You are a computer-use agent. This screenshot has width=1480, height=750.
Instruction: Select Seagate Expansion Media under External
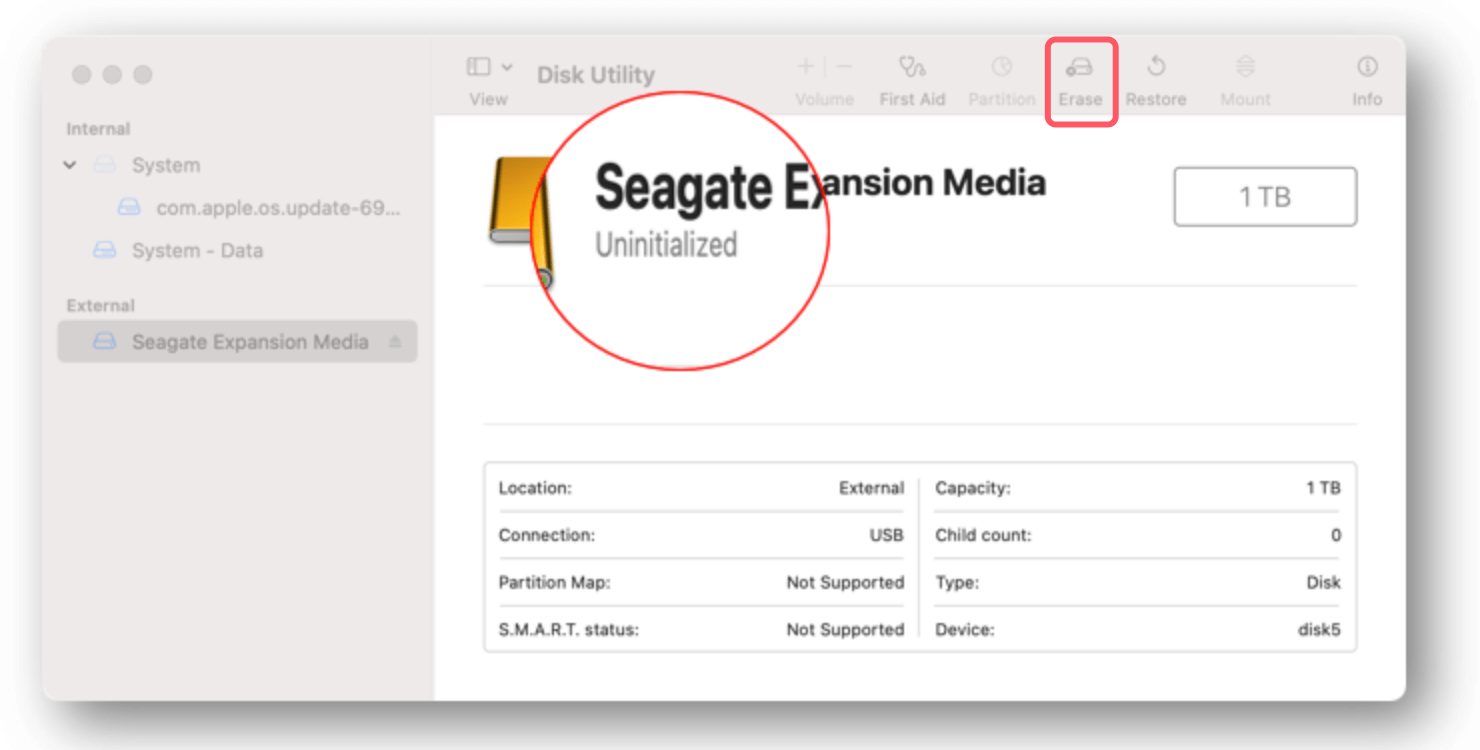click(x=251, y=341)
